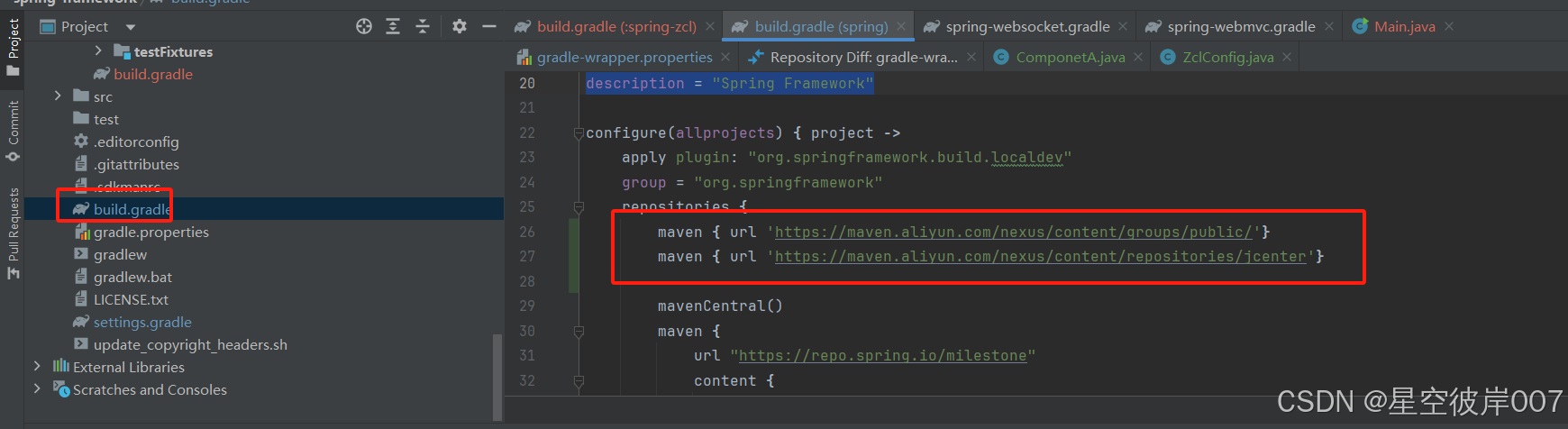The image size is (1568, 429).
Task: Expand the src folder
Action: 58,96
